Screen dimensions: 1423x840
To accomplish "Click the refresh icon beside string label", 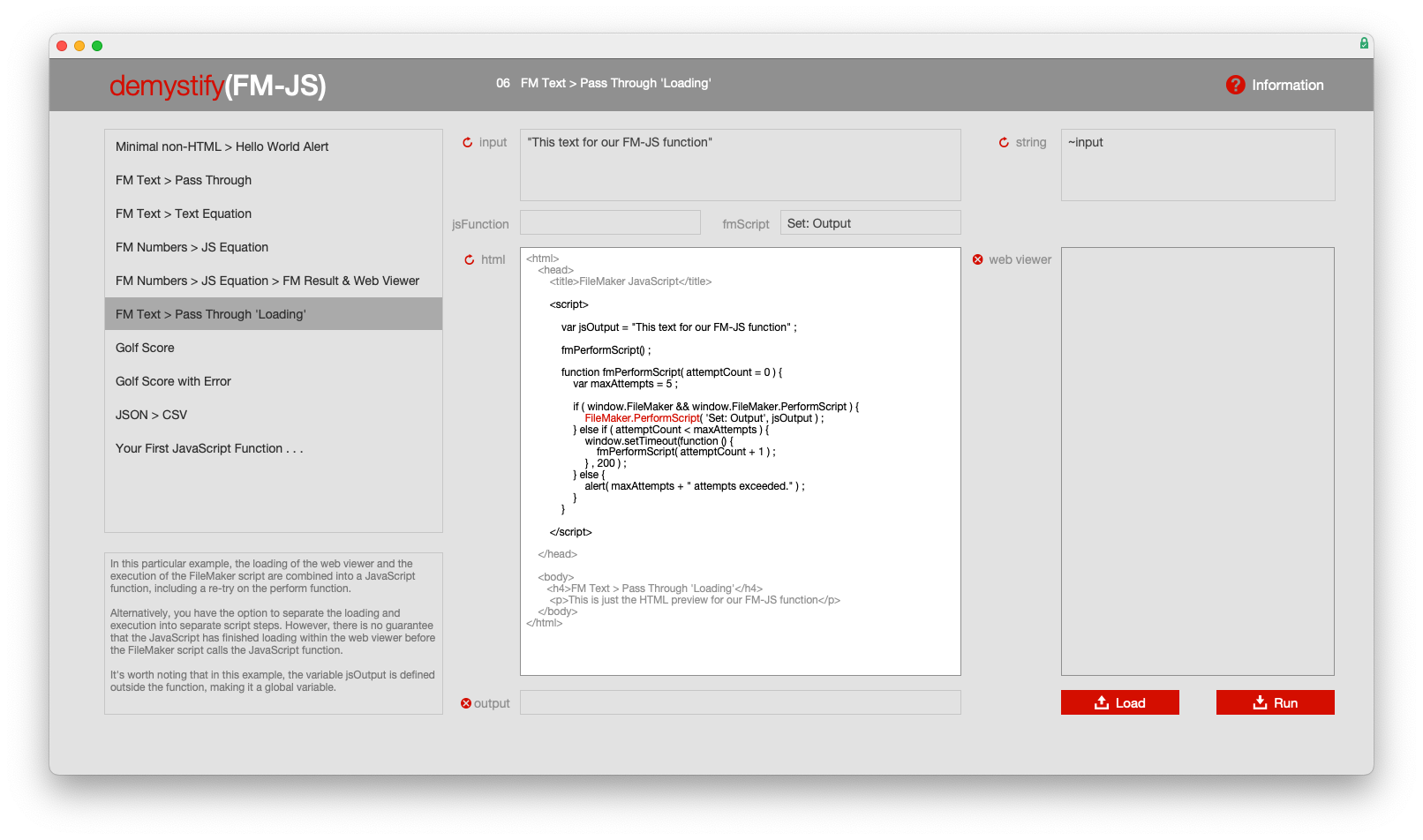I will click(1004, 142).
